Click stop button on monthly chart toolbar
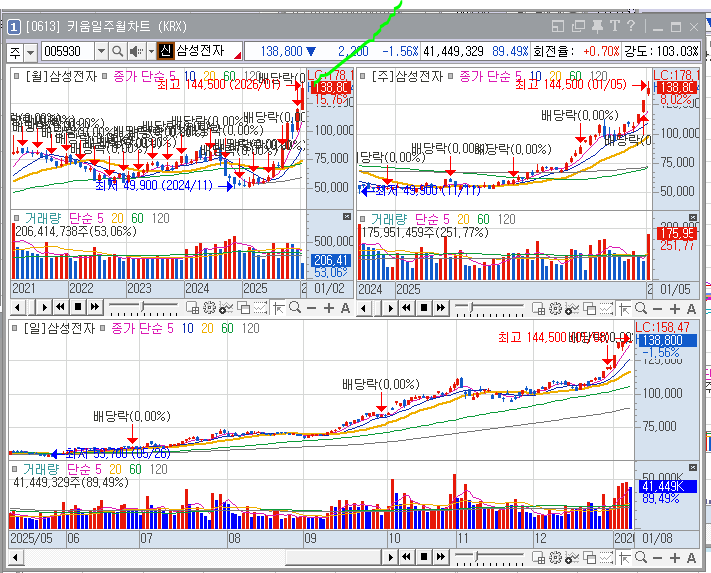This screenshot has height=573, width=711. pos(78,307)
